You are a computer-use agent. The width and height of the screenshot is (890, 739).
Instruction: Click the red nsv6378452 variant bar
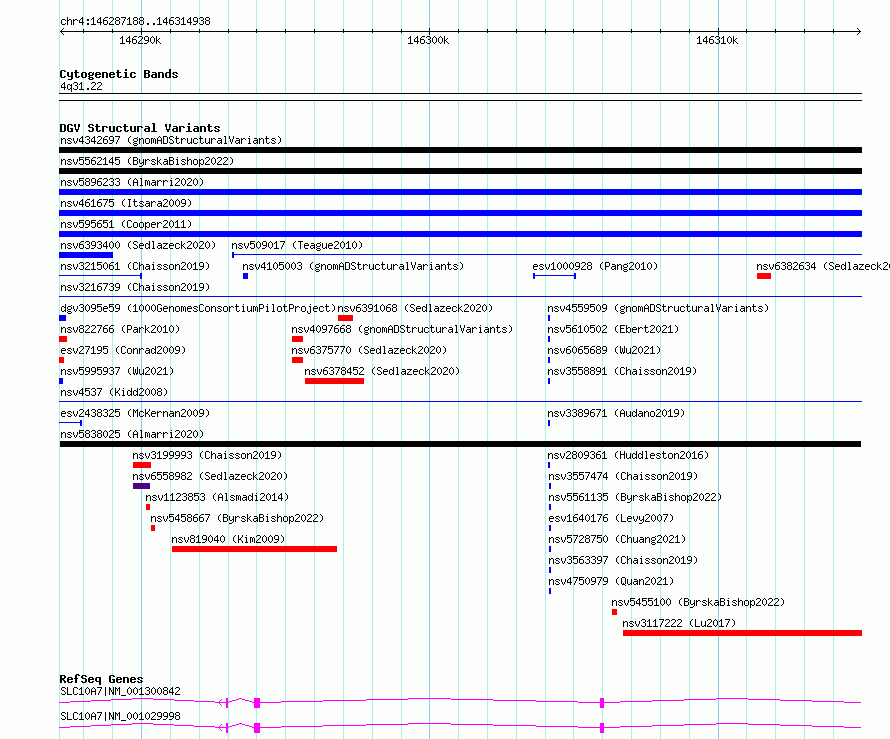click(x=334, y=381)
